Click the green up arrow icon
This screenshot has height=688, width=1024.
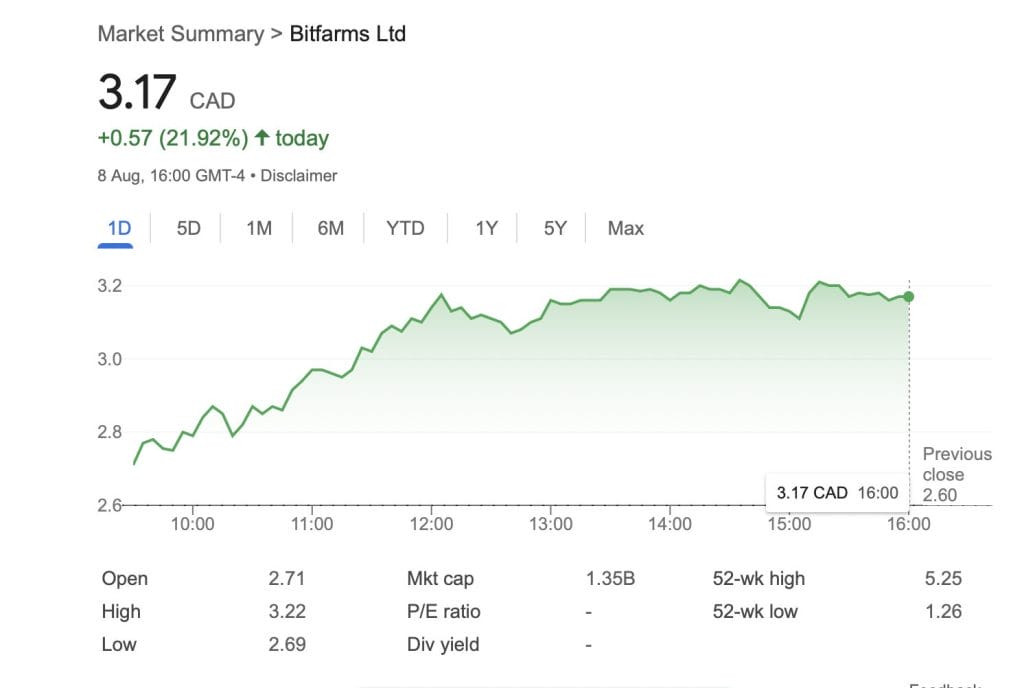(262, 139)
